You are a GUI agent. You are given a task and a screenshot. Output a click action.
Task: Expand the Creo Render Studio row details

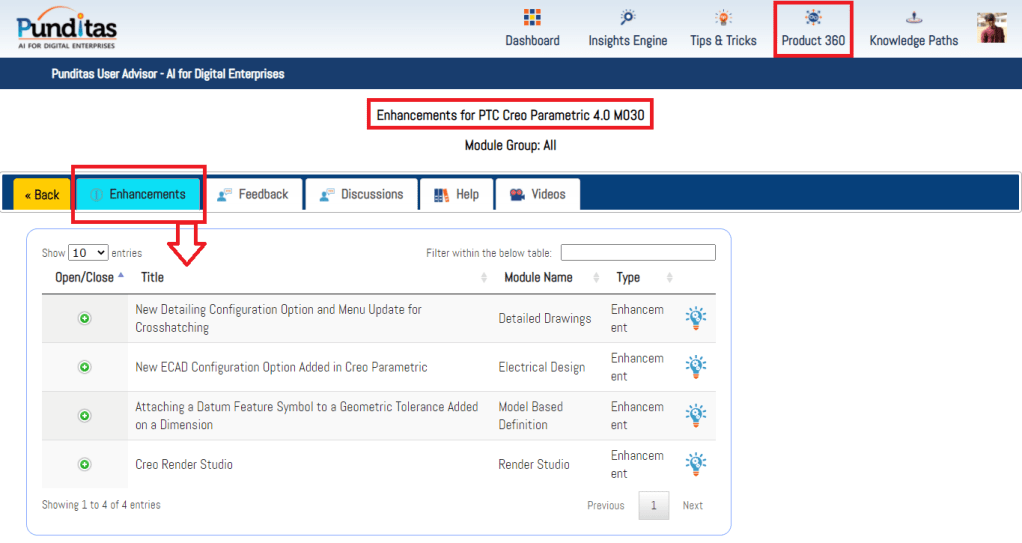85,464
